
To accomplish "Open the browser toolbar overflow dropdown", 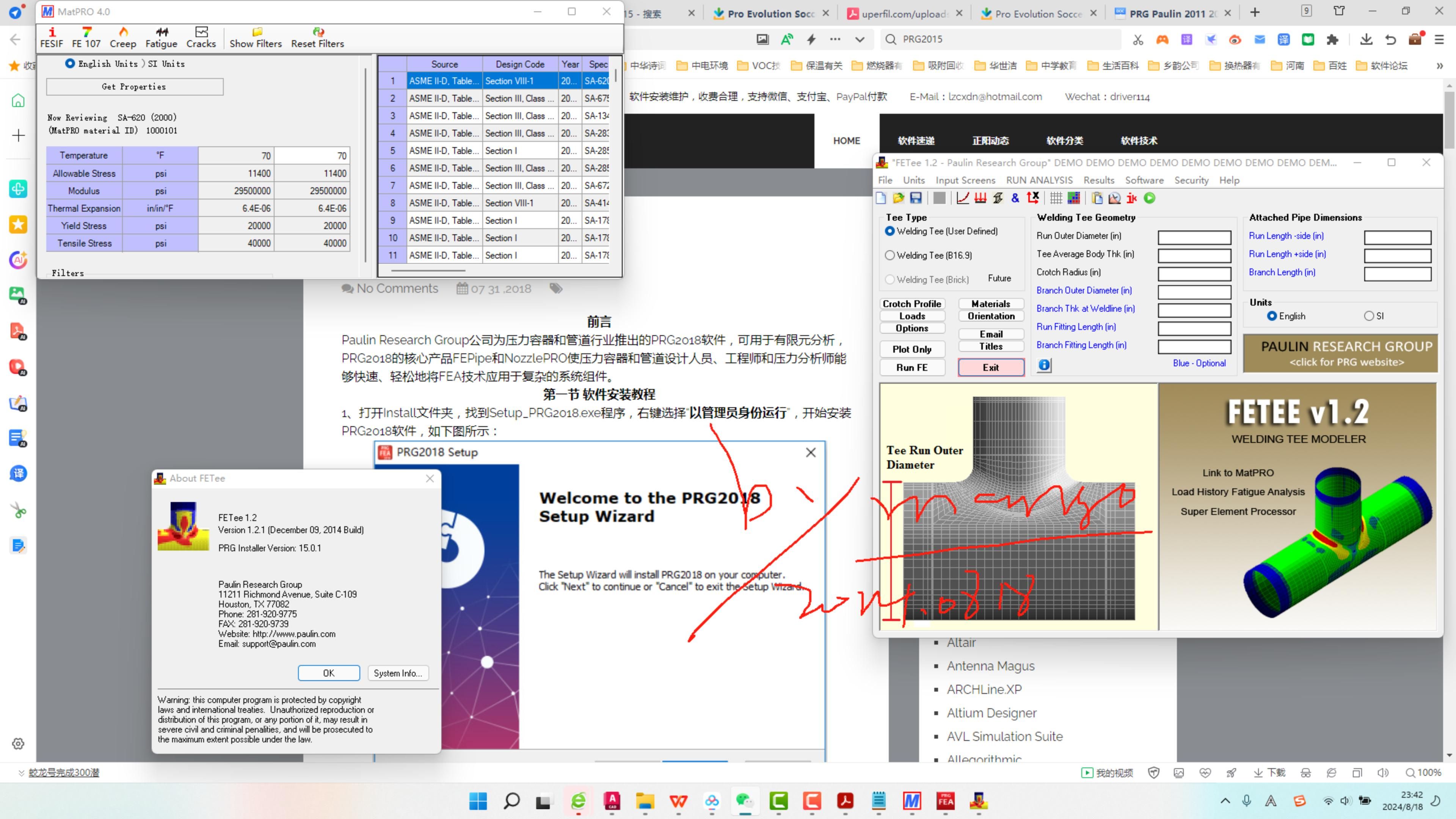I will [x=835, y=39].
